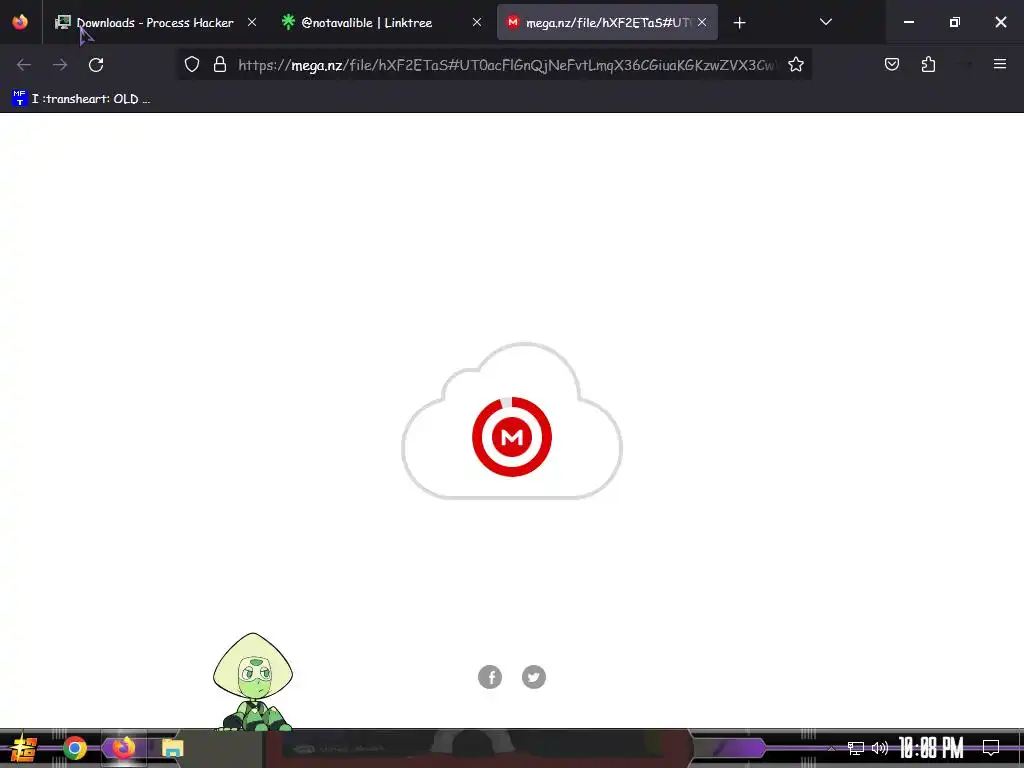This screenshot has width=1024, height=768.
Task: Bookmark this page with star
Action: (795, 65)
